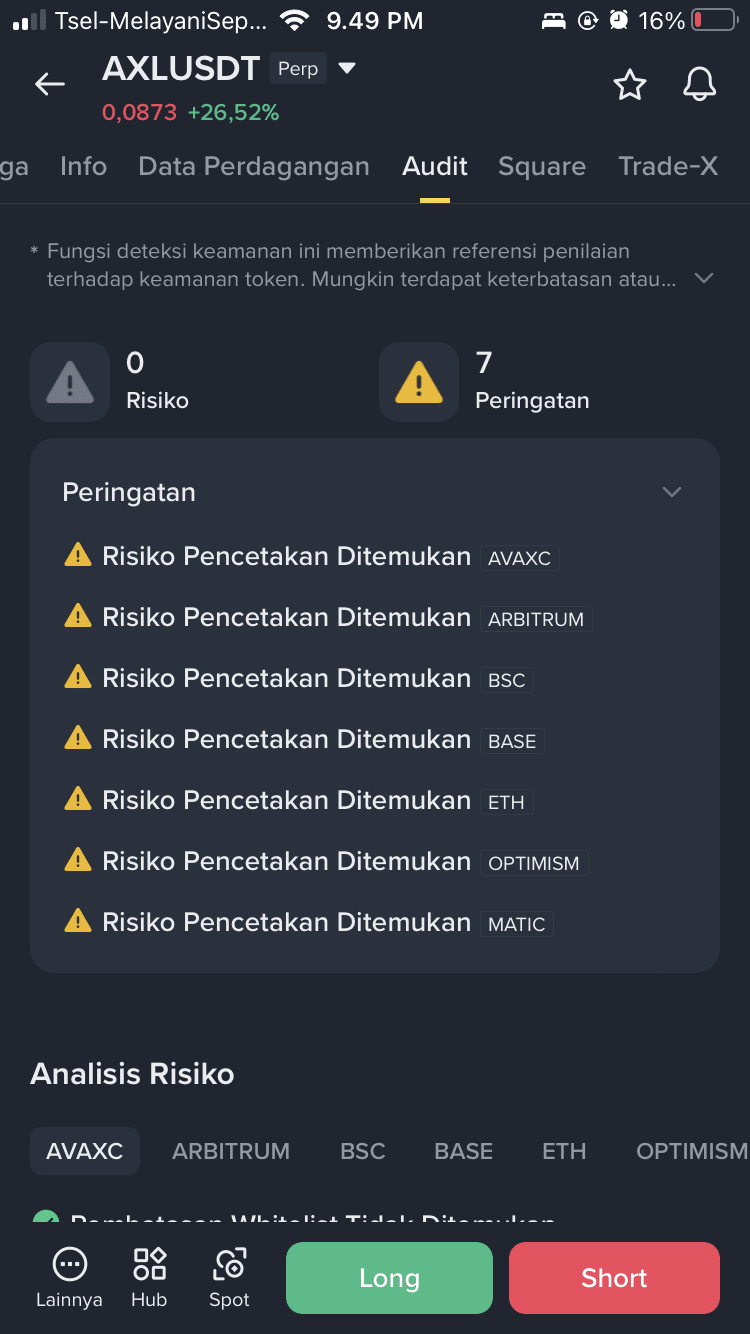Tap the yellow Peringatan warning icon

pos(419,382)
